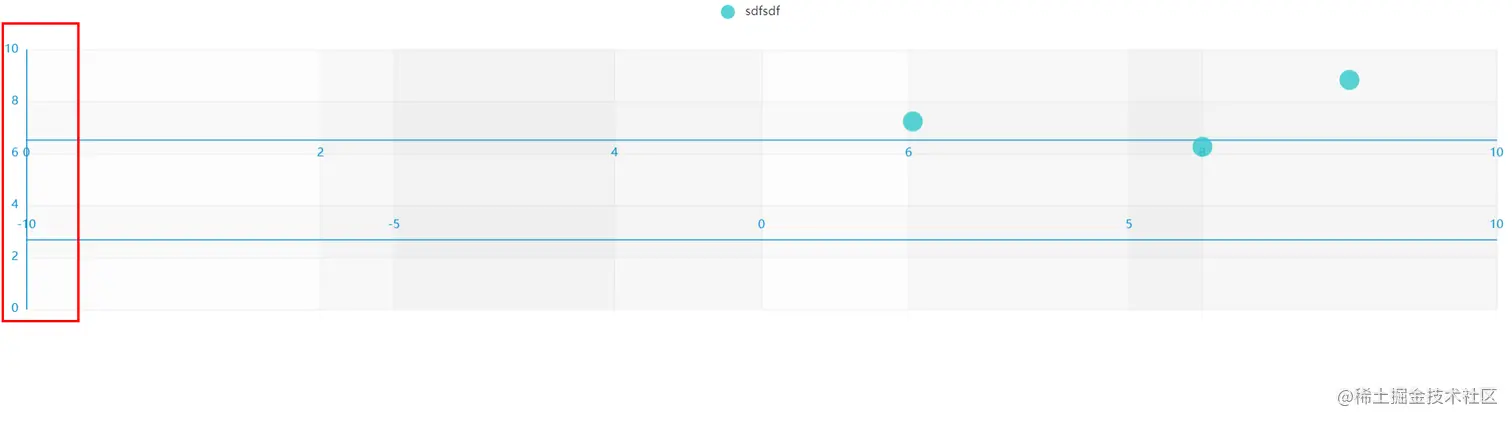The width and height of the screenshot is (1512, 421).
Task: Click label 2 on the upper horizontal axis
Action: click(x=320, y=152)
